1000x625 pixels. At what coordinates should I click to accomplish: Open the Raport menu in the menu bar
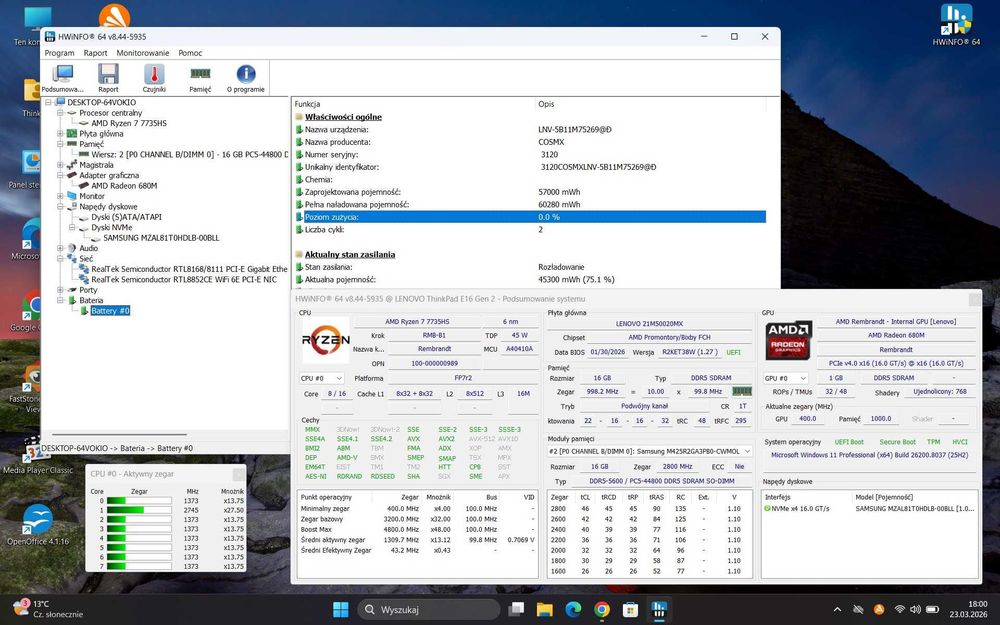pos(95,53)
